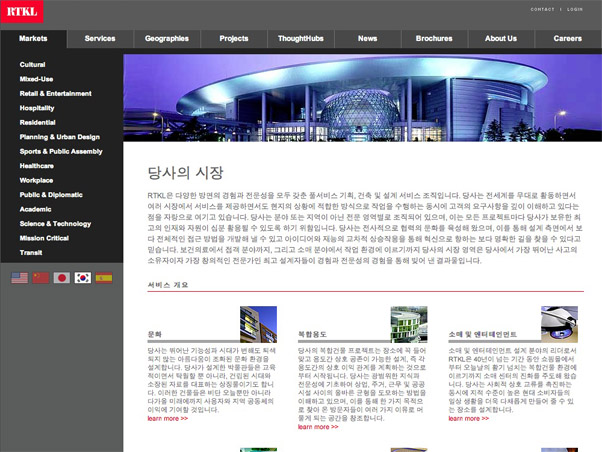The height and width of the screenshot is (452, 602).
Task: Click the CONTACT link at top
Action: (x=542, y=9)
